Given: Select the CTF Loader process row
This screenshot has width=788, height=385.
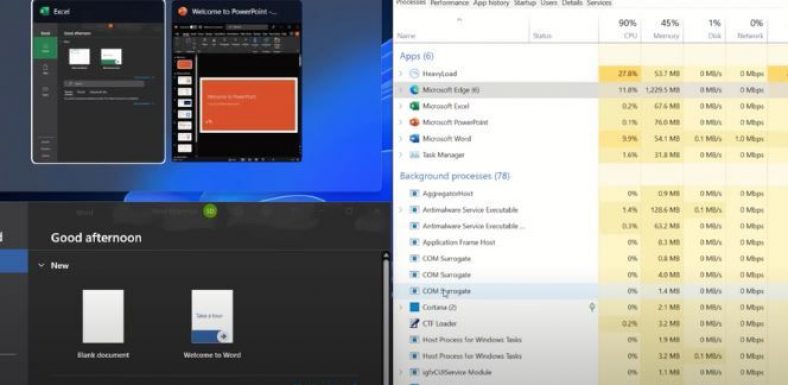Looking at the screenshot, I should point(591,323).
